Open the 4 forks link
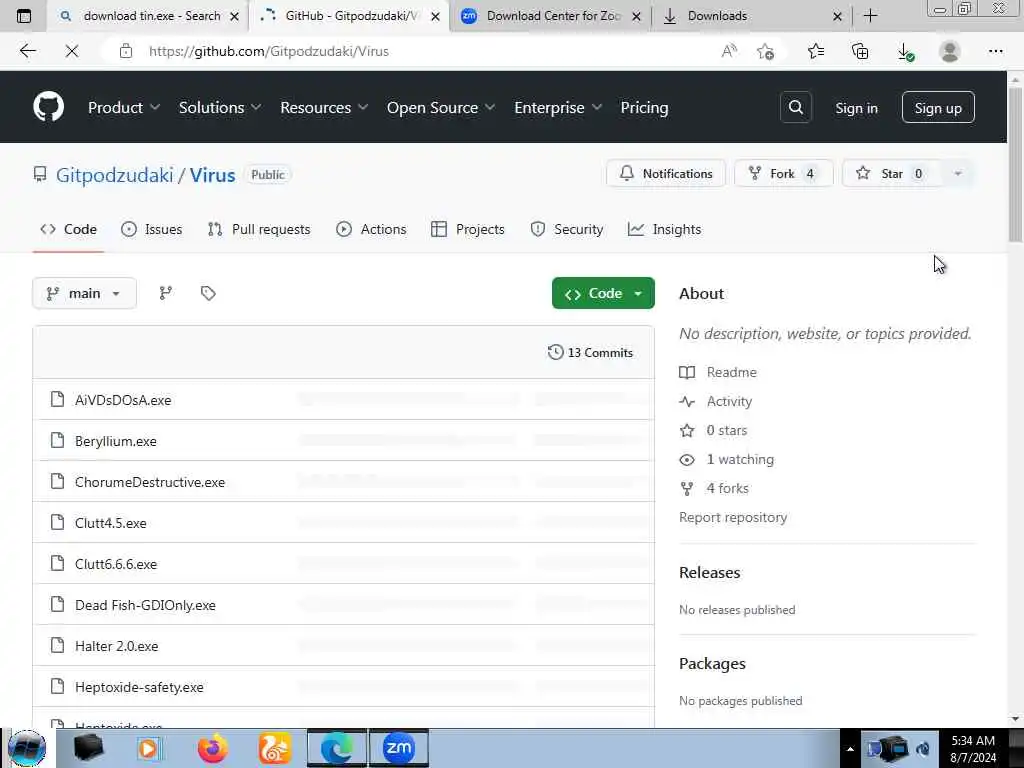The height and width of the screenshot is (768, 1024). 728,488
